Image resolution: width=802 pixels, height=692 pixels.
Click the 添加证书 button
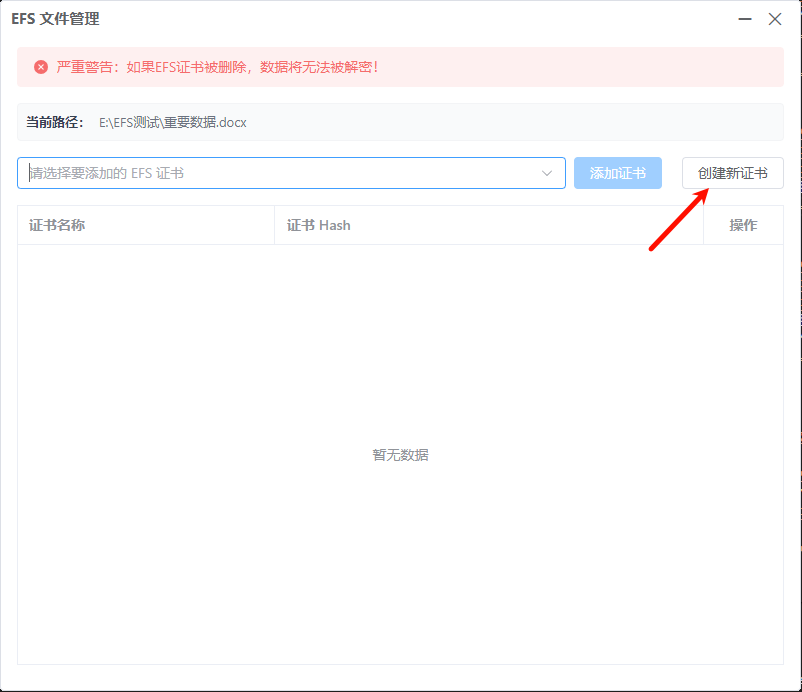tap(617, 173)
